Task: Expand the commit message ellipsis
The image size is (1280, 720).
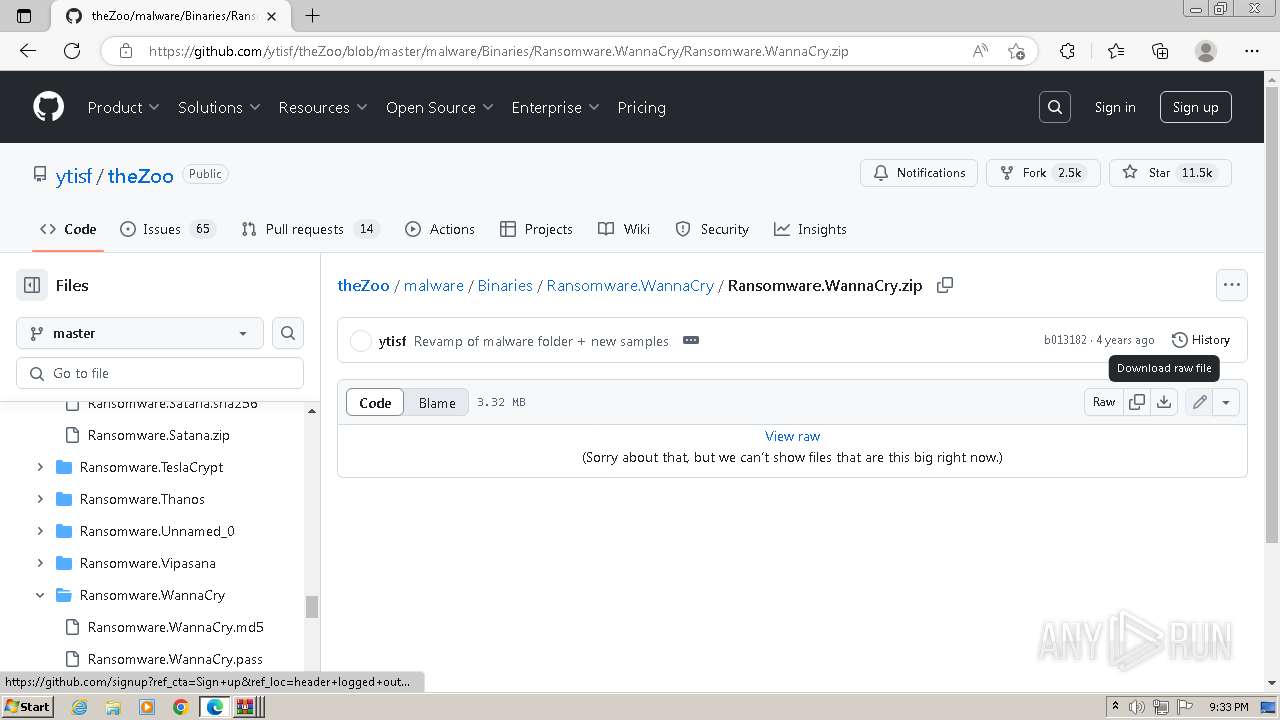Action: [691, 340]
